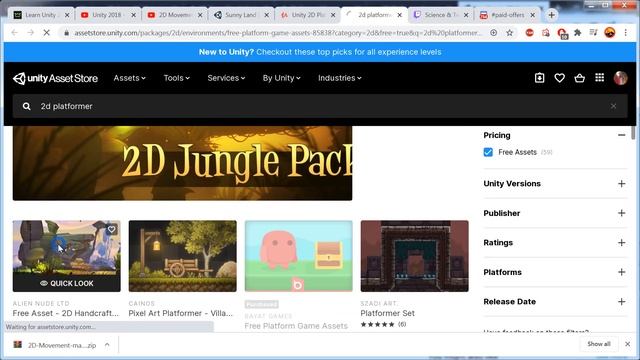640x360 pixels.
Task: Open the favorites heart icon in header
Action: pos(559,78)
